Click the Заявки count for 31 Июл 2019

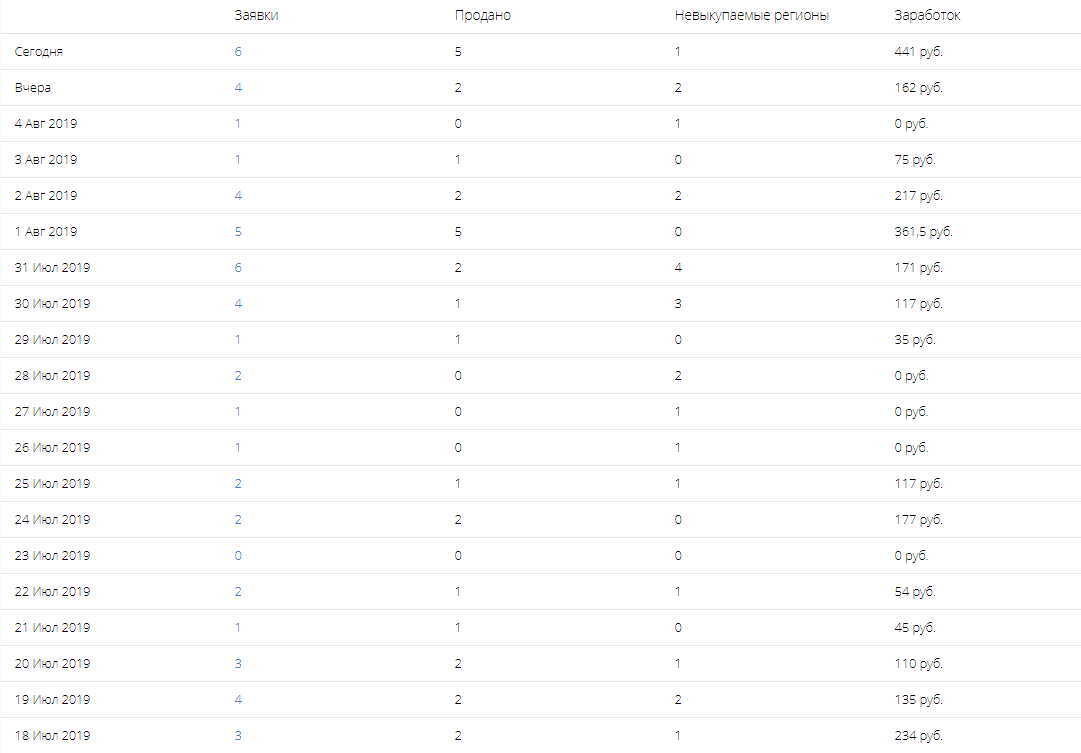tap(238, 268)
